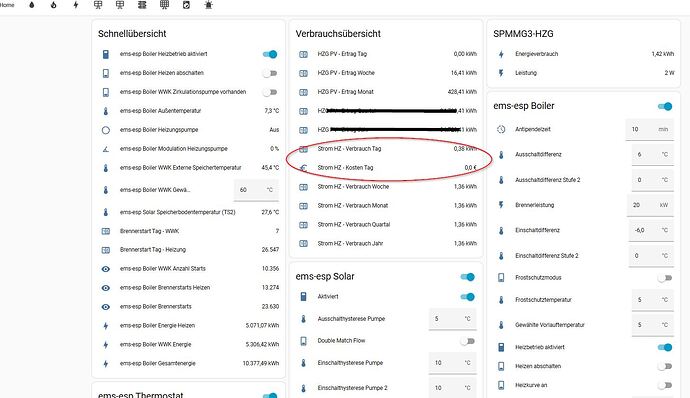Toggle the ems-esp Boiler card header switch
This screenshot has height=398, width=690.
(x=665, y=106)
